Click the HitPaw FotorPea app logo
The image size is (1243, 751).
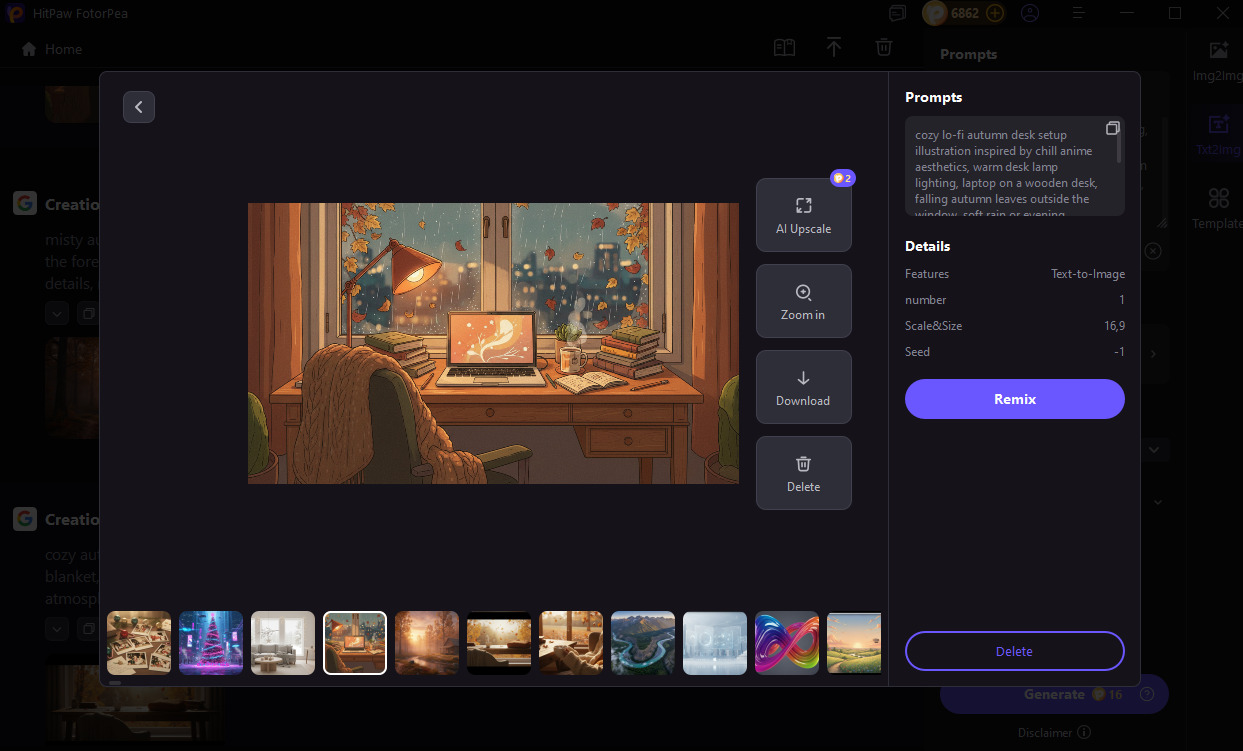click(x=15, y=13)
